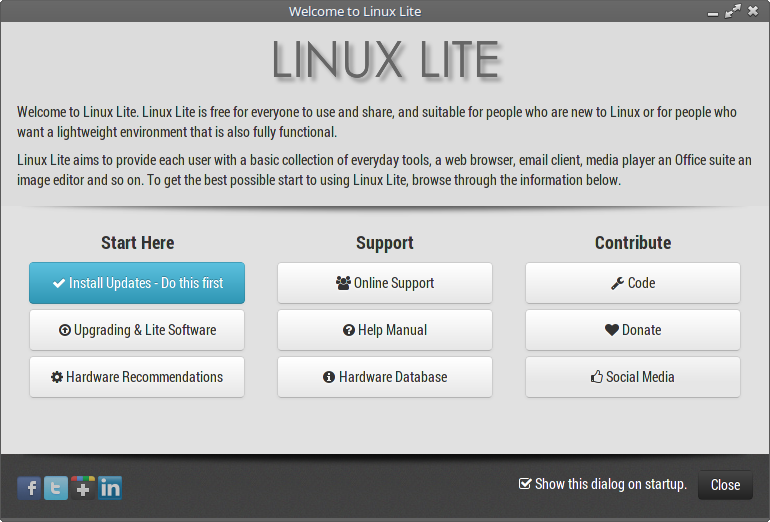This screenshot has height=522, width=770.
Task: Open Upgrading & Lite Software
Action: pos(137,330)
